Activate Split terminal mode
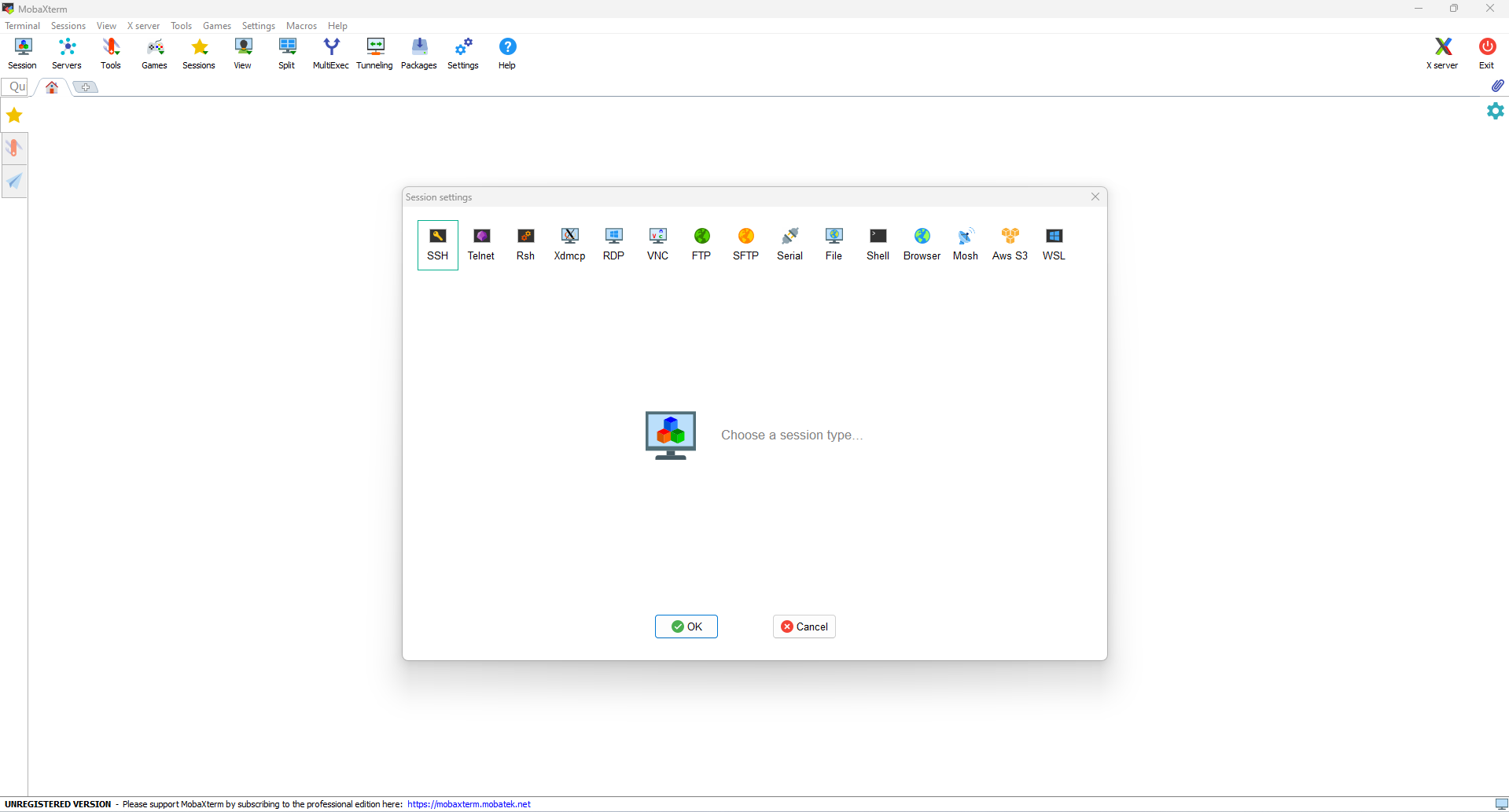1509x812 pixels. [x=287, y=53]
